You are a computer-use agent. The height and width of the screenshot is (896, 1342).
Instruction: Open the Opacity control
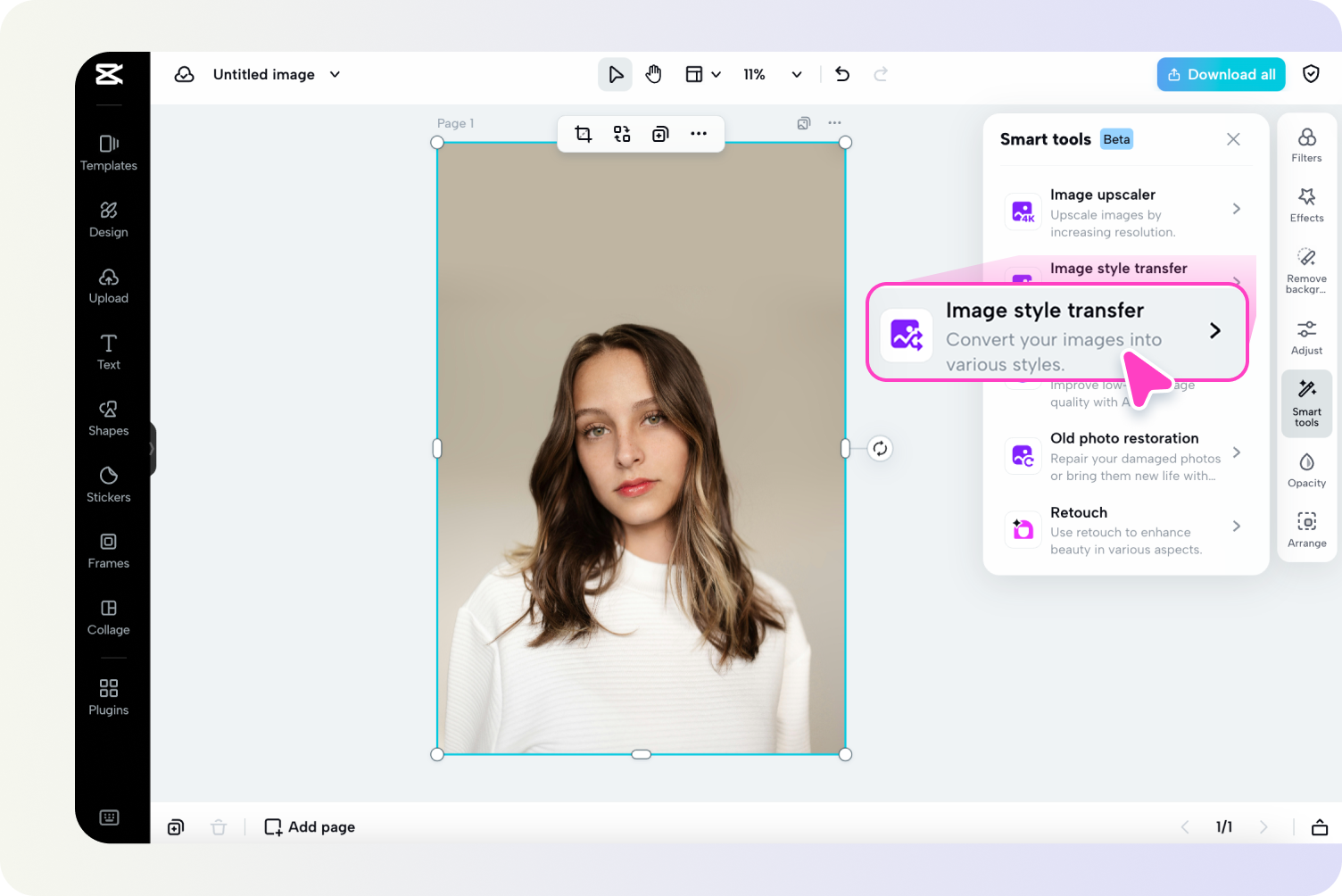click(1306, 469)
